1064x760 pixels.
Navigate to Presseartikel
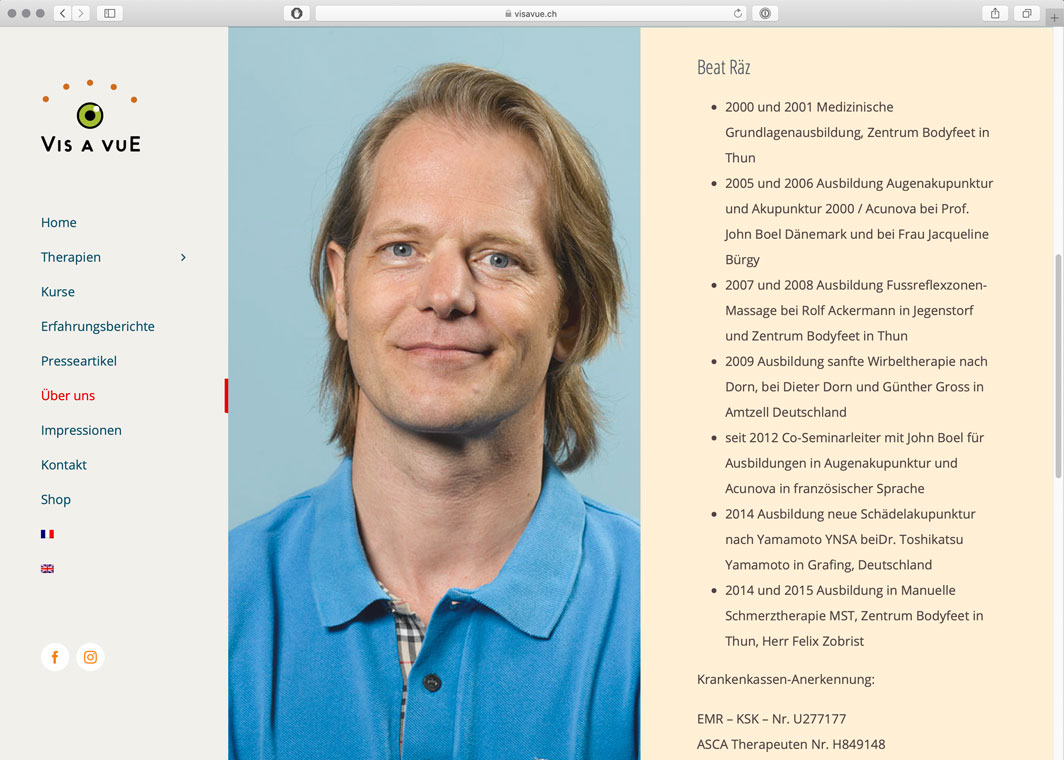pyautogui.click(x=79, y=361)
